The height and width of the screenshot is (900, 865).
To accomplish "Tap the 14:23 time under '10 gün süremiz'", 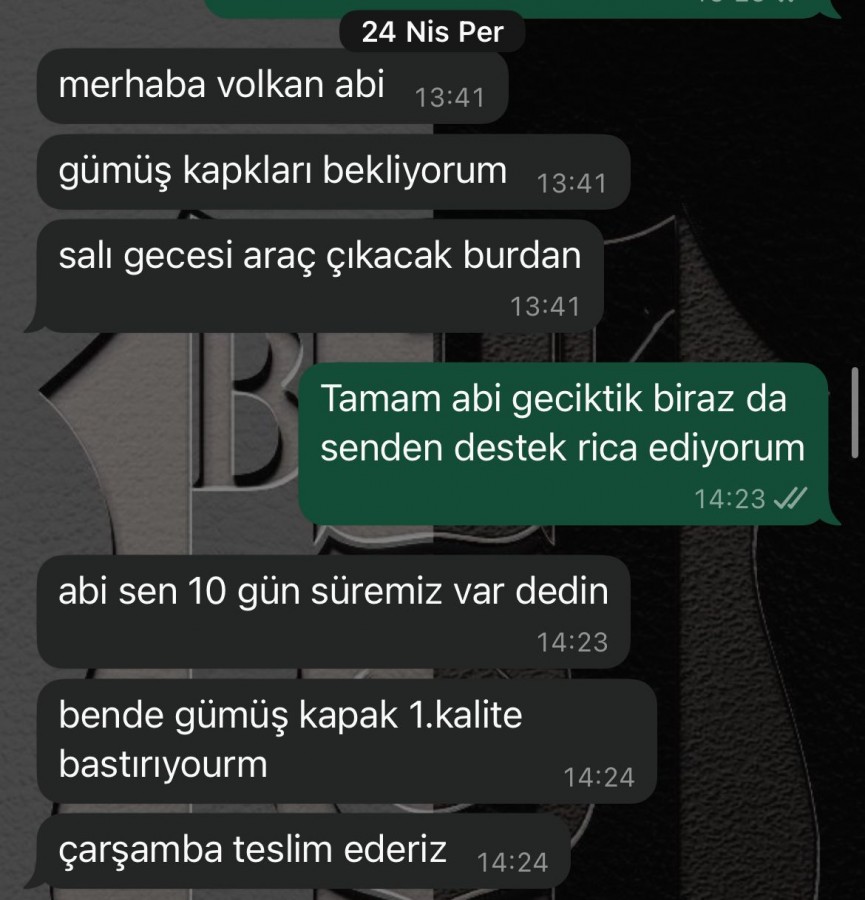I will tap(572, 642).
